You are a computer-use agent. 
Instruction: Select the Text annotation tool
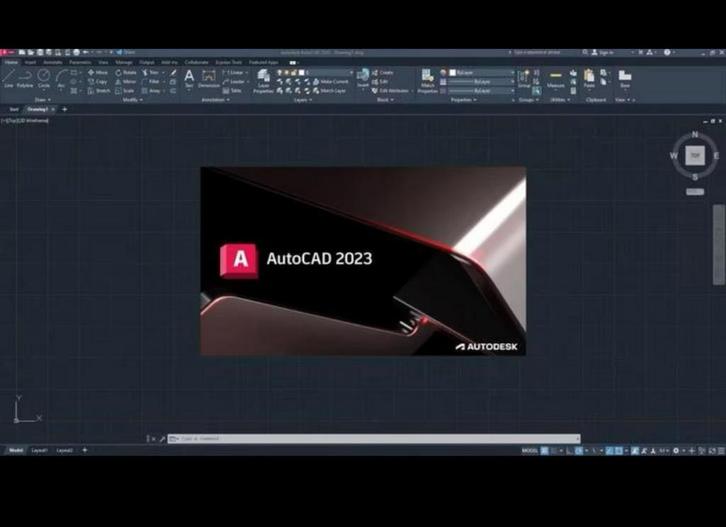[x=189, y=78]
